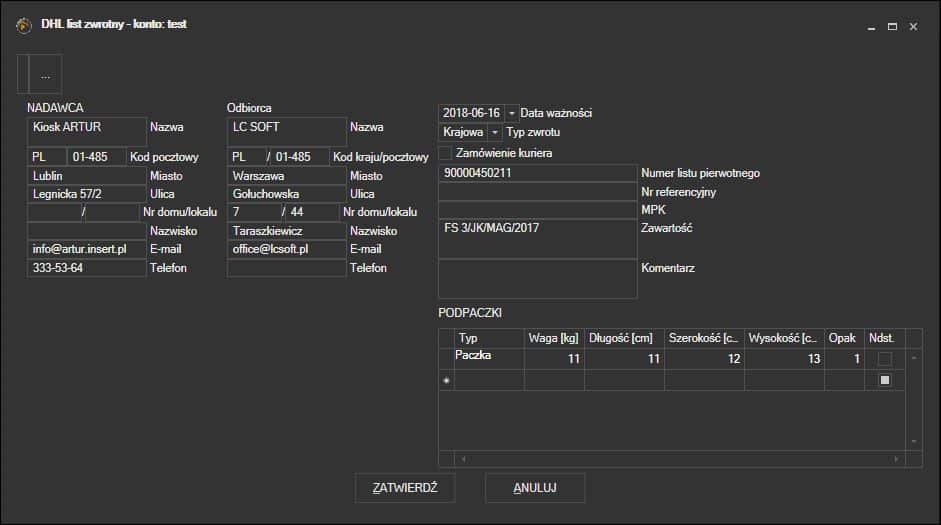This screenshot has height=525, width=941.
Task: Click the Długość [cm] column header
Action: click(624, 338)
